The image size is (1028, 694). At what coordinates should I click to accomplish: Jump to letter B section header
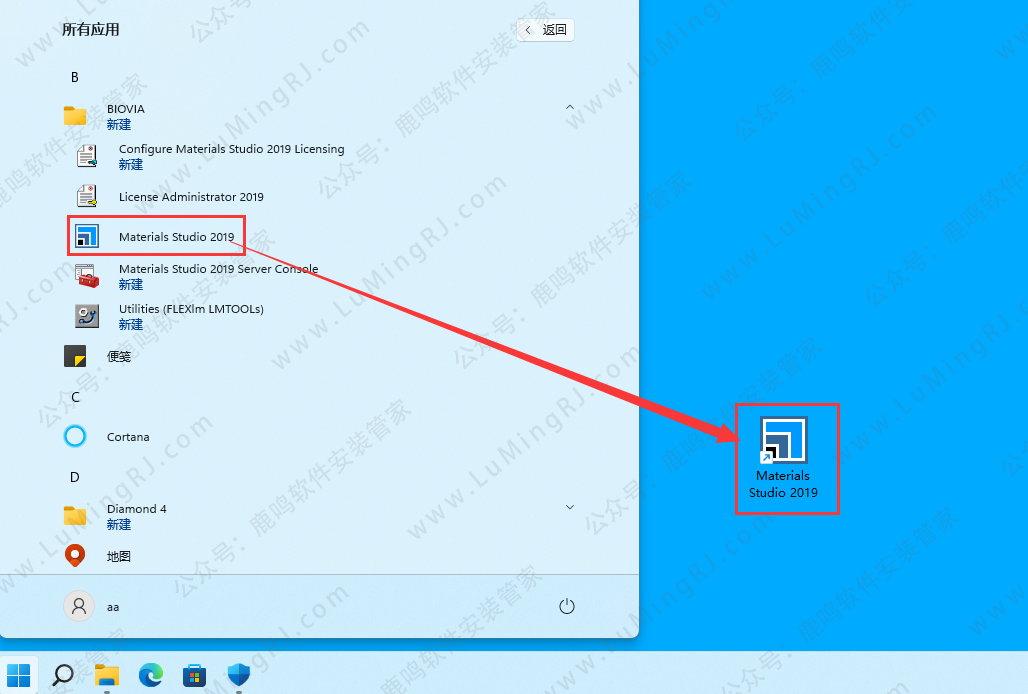[75, 77]
